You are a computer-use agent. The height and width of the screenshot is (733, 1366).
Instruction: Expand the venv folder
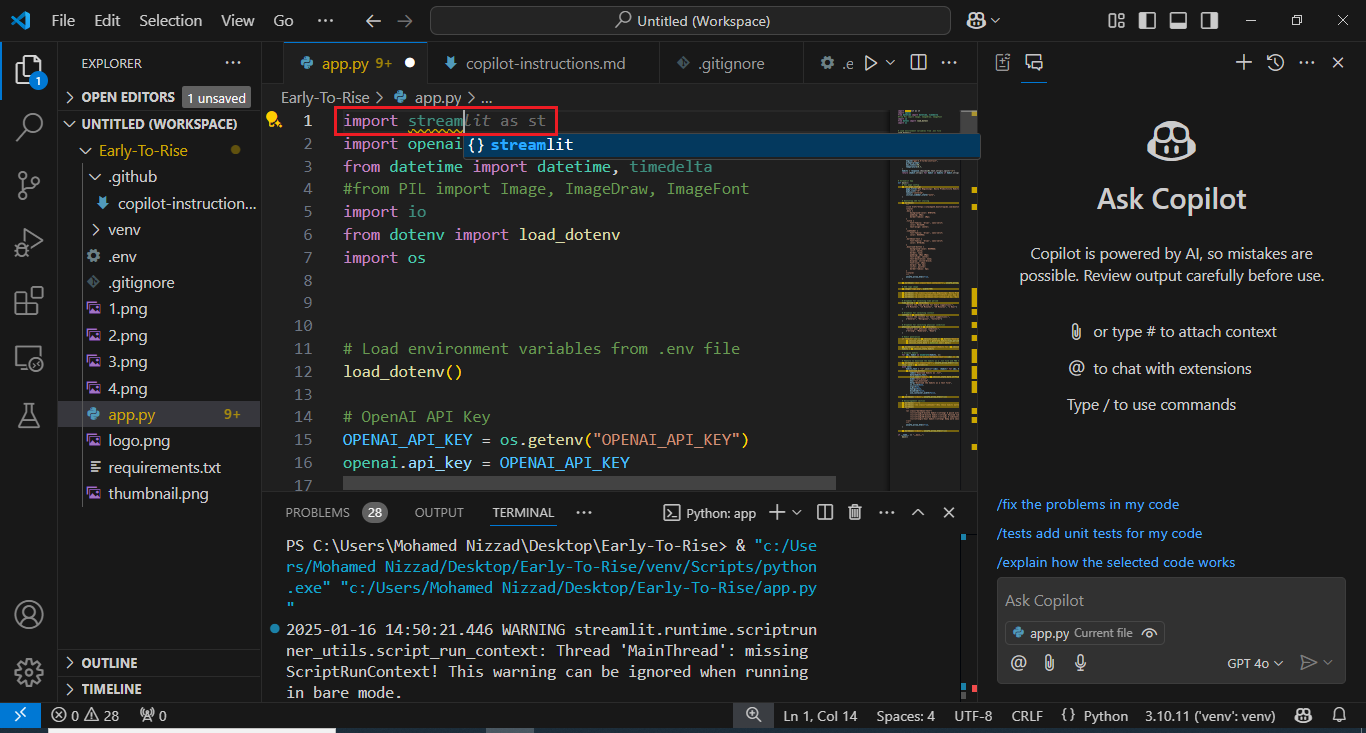(158, 229)
